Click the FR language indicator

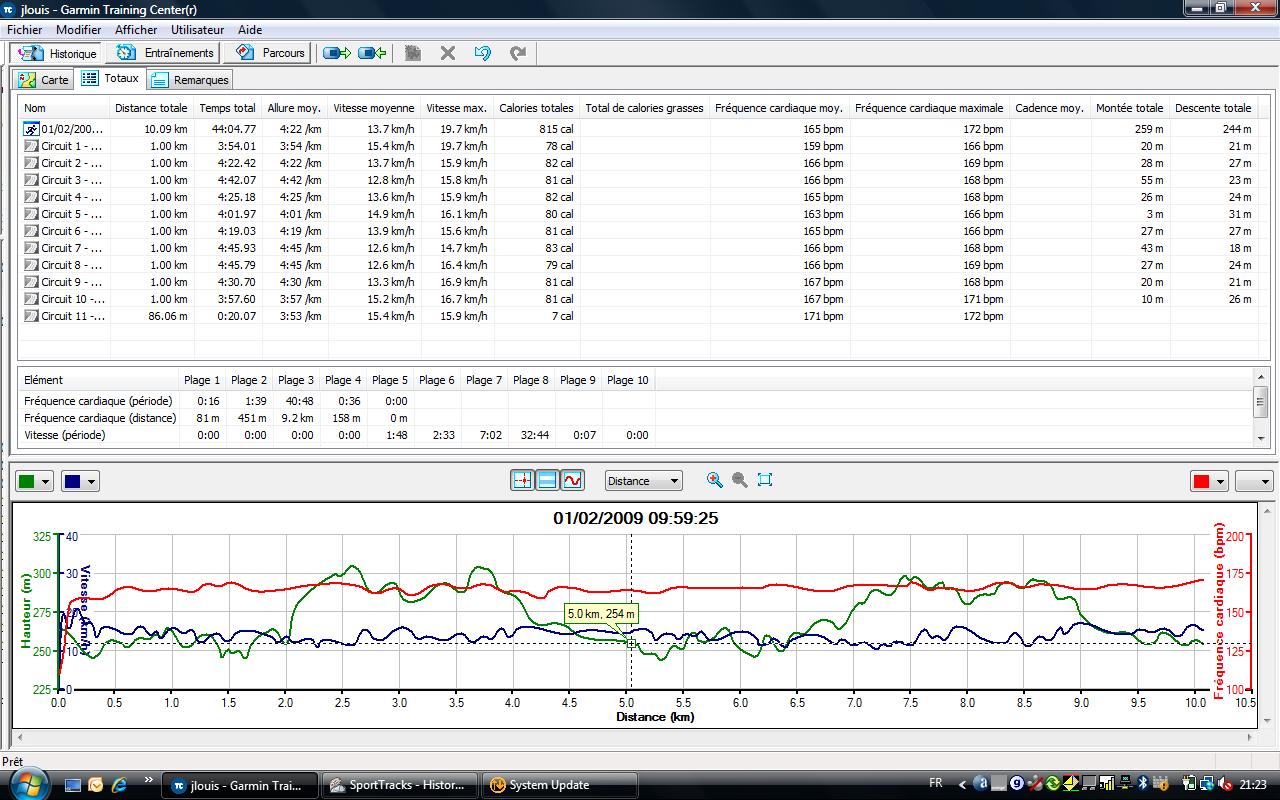(936, 784)
